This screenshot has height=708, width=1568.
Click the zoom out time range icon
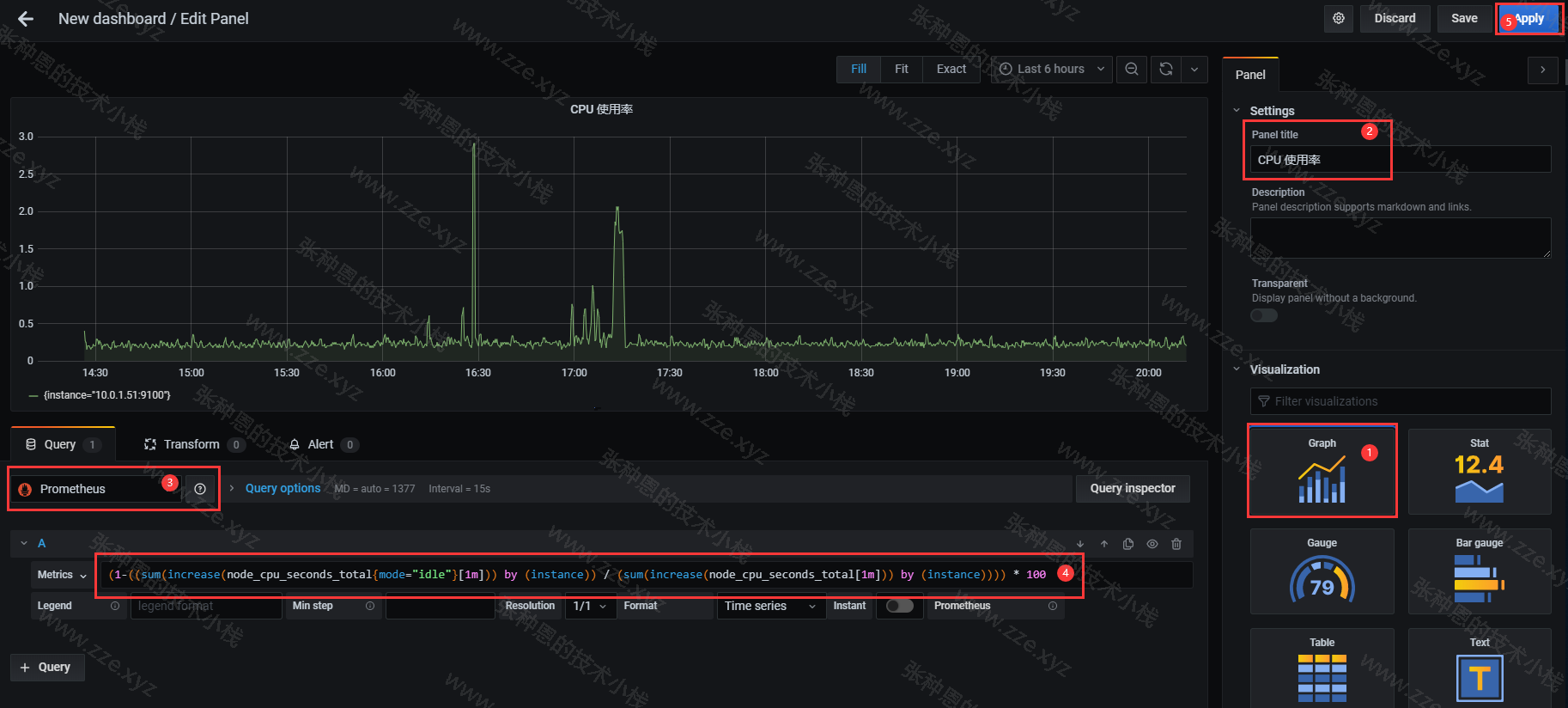click(x=1132, y=70)
